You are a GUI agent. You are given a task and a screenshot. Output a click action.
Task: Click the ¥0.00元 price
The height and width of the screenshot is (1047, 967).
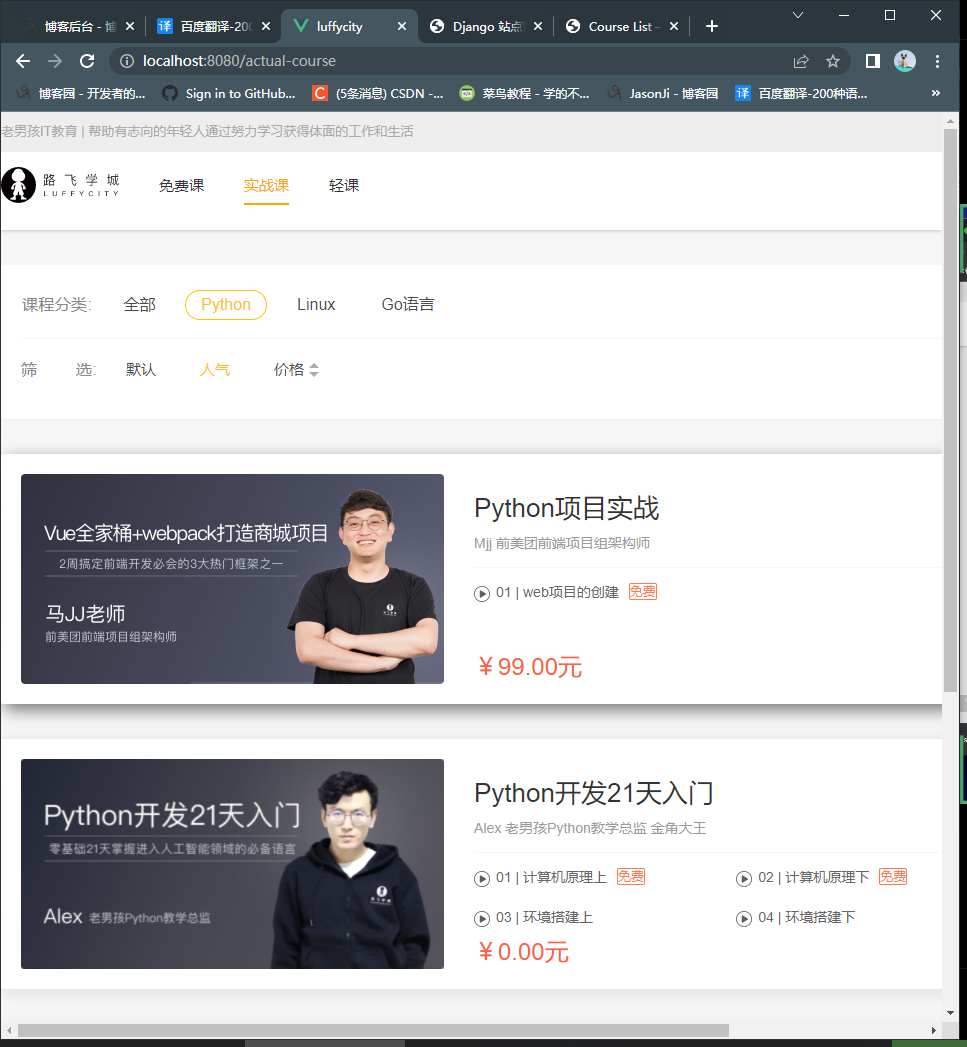tap(524, 952)
